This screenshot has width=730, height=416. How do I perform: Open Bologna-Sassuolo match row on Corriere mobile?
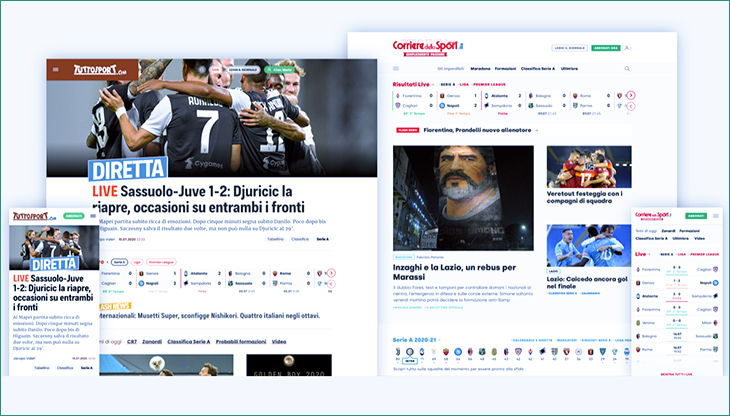677,335
